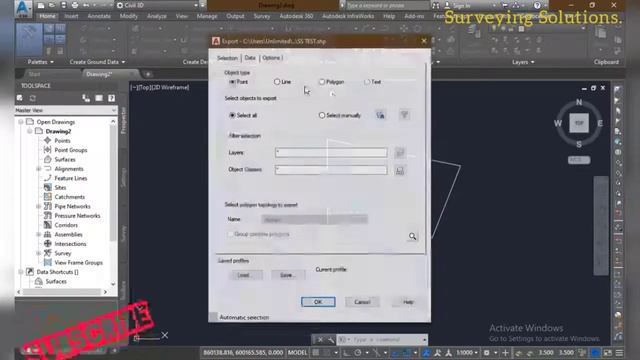640x360 pixels.
Task: Open the Autodesk application menu logo
Action: (x=23, y=8)
